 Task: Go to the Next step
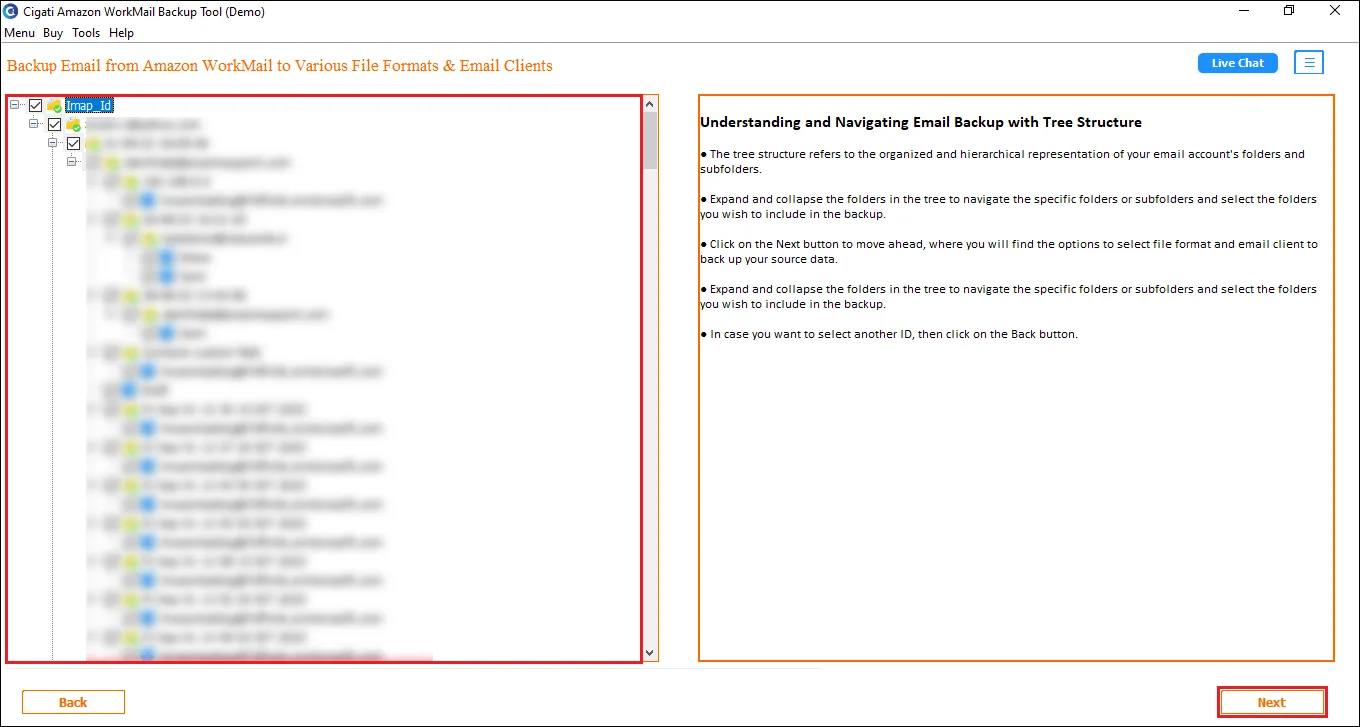coord(1272,702)
